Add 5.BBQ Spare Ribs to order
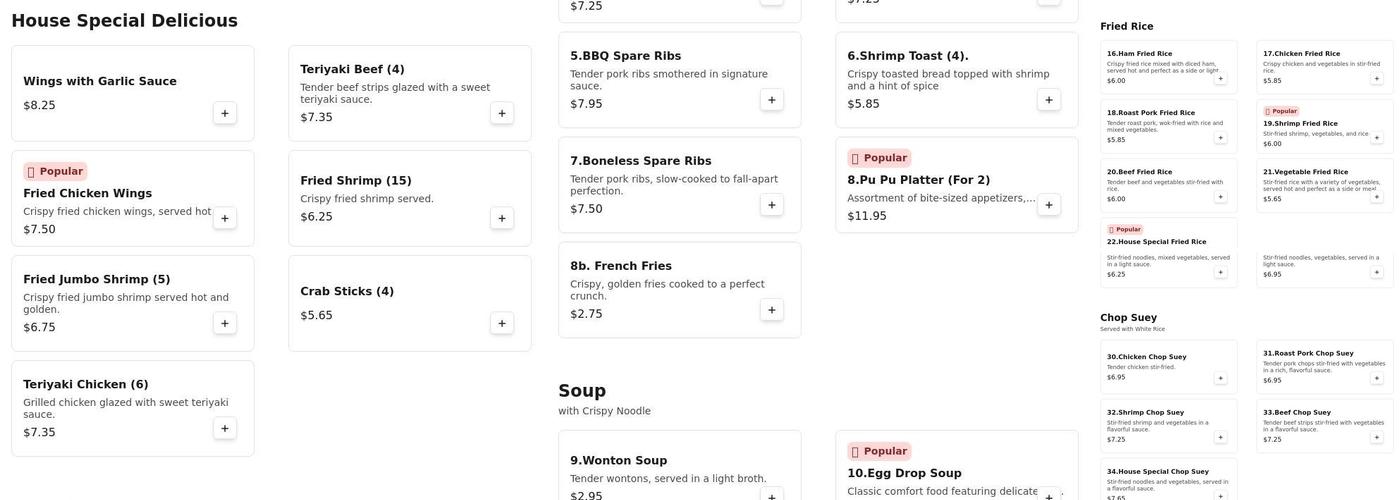Screen dimensions: 1400x500 pos(772,100)
